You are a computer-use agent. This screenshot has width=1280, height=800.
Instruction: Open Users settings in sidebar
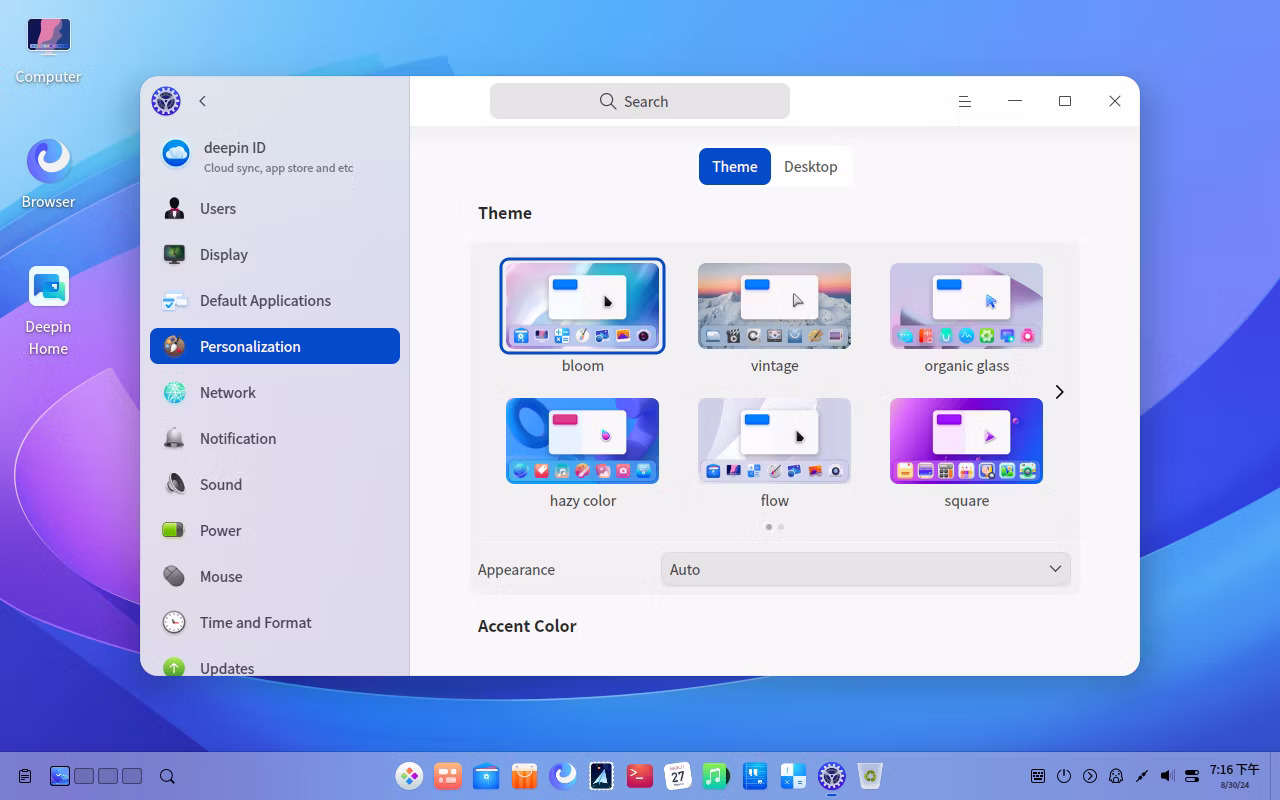[x=218, y=209]
